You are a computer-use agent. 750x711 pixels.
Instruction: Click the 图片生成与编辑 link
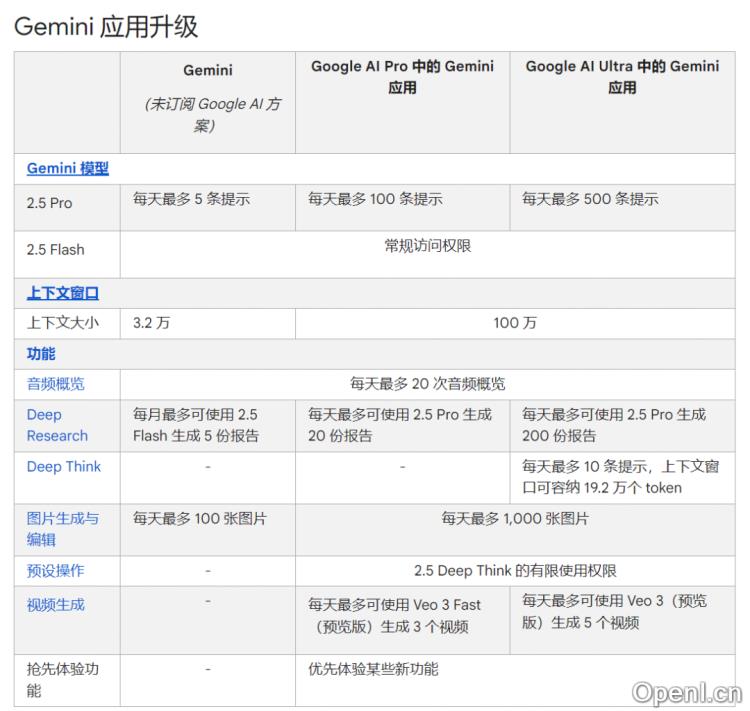pos(62,529)
